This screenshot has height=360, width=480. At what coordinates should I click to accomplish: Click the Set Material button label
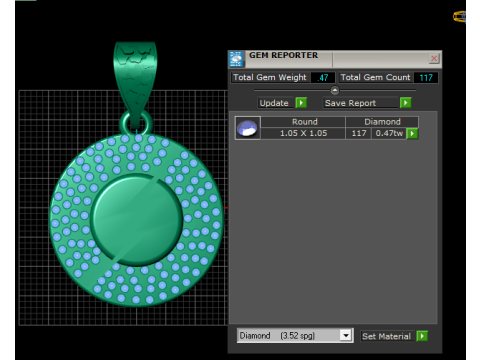[387, 336]
